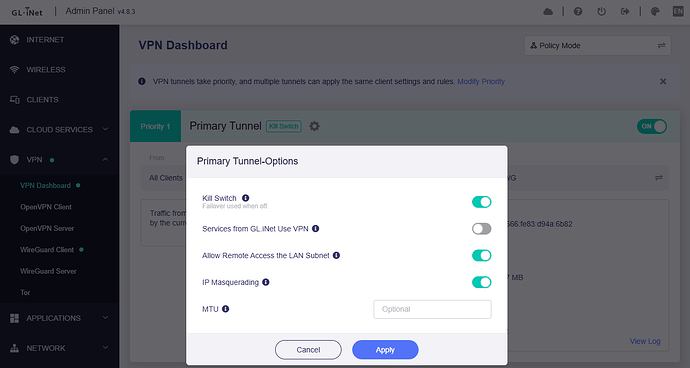Expand the Applications sidebar section
This screenshot has width=690, height=368.
(x=59, y=318)
